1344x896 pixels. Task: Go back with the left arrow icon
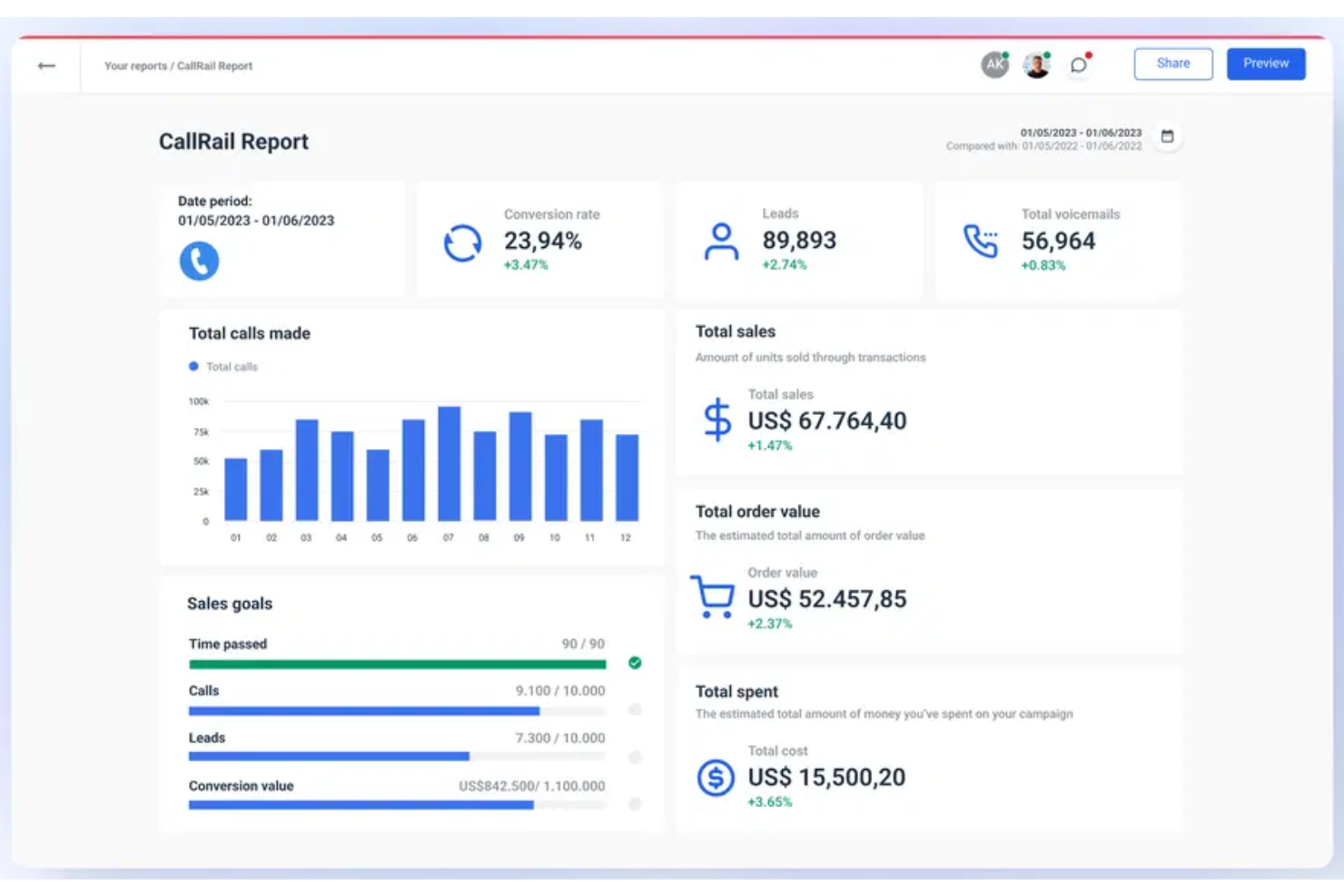pyautogui.click(x=46, y=65)
